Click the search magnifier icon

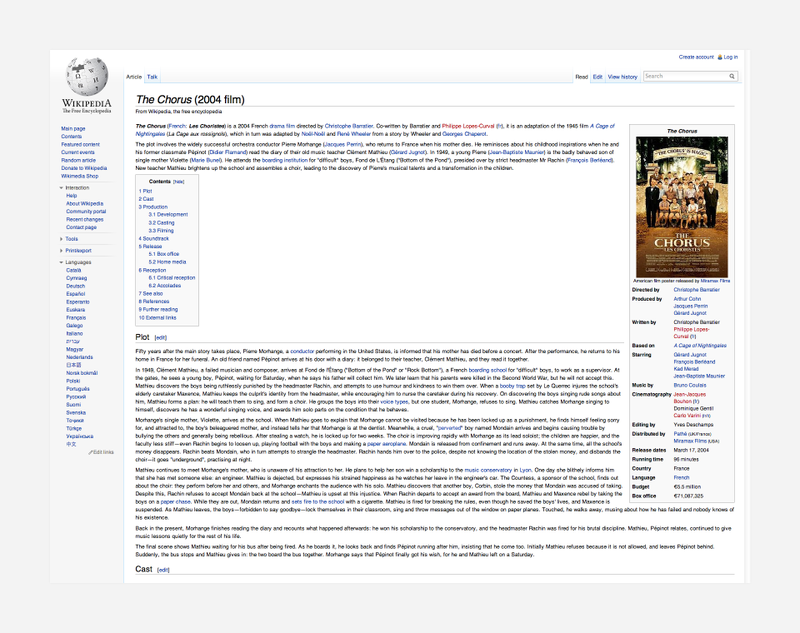point(732,77)
